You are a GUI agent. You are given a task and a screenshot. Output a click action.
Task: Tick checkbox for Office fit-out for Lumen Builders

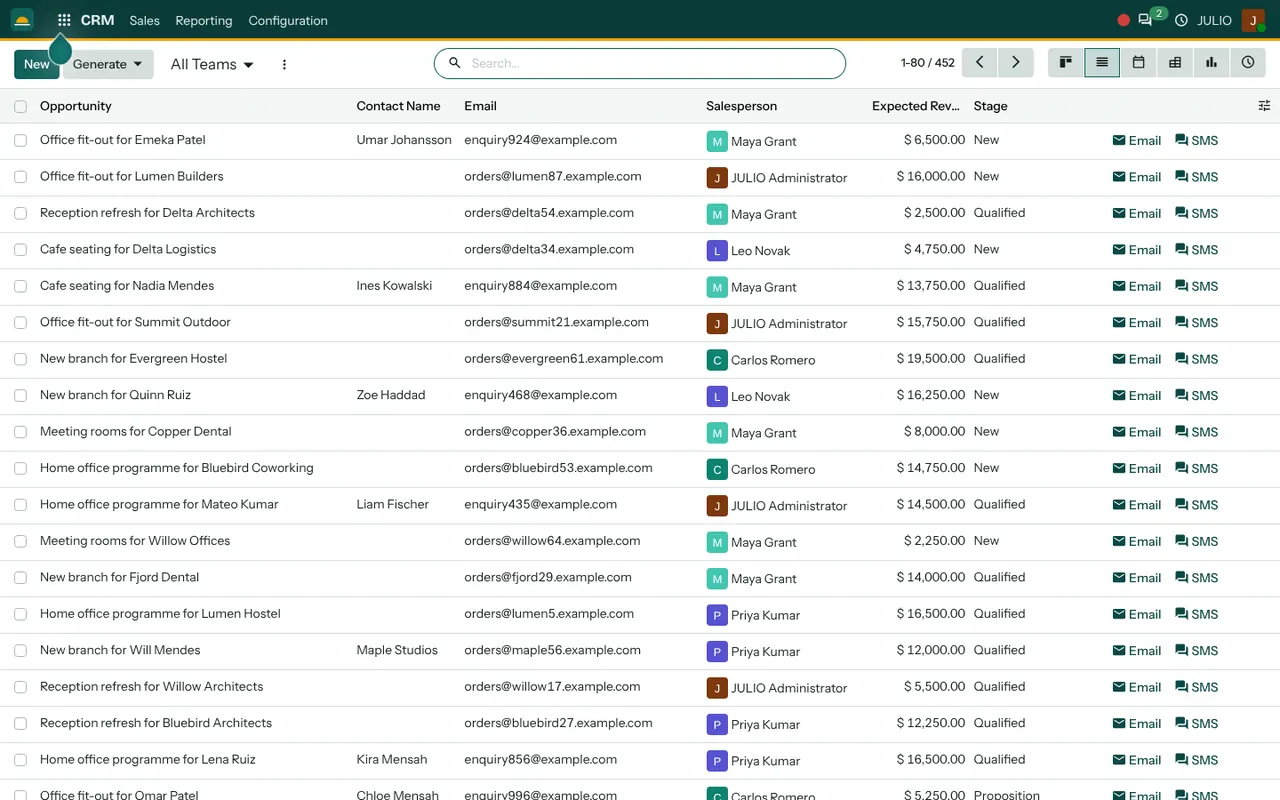click(x=21, y=177)
